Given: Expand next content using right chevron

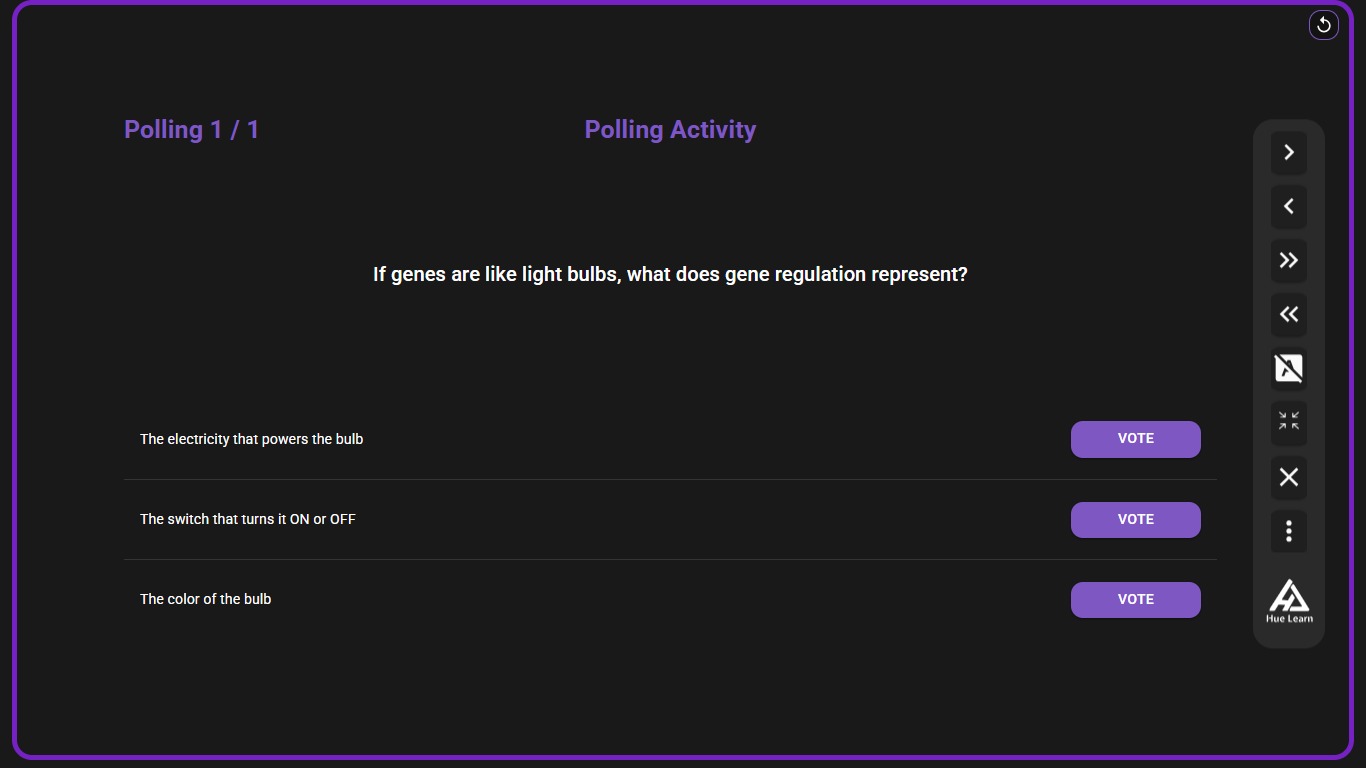Looking at the screenshot, I should coord(1288,152).
